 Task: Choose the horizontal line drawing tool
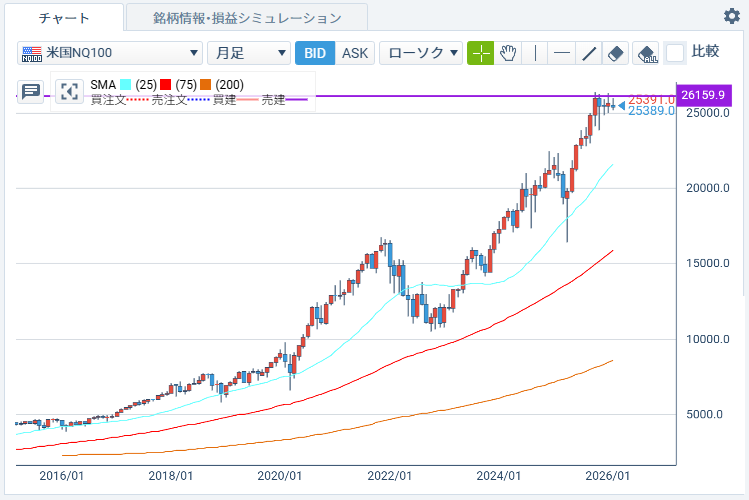click(x=562, y=53)
